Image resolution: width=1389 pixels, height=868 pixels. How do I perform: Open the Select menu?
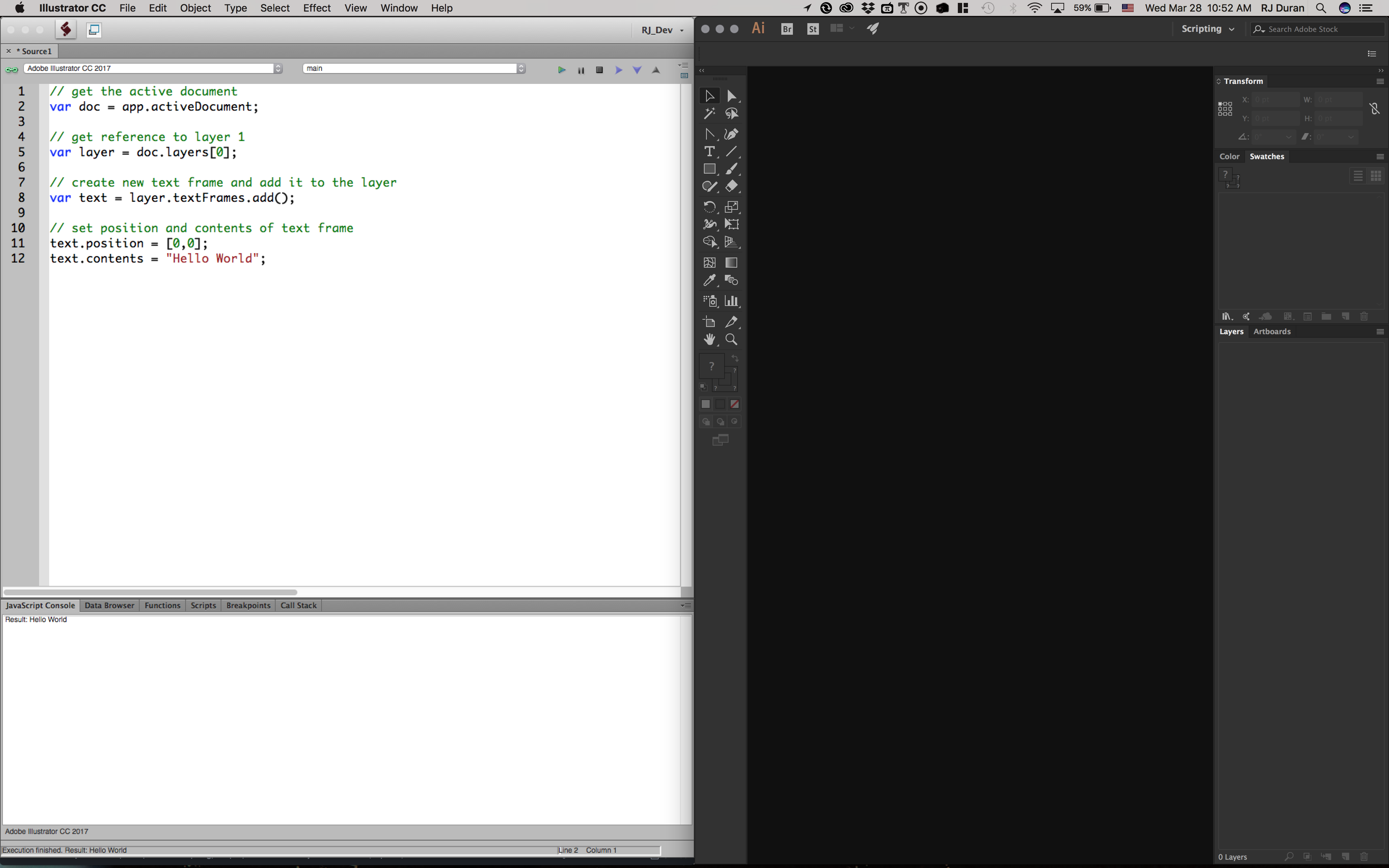pos(275,8)
